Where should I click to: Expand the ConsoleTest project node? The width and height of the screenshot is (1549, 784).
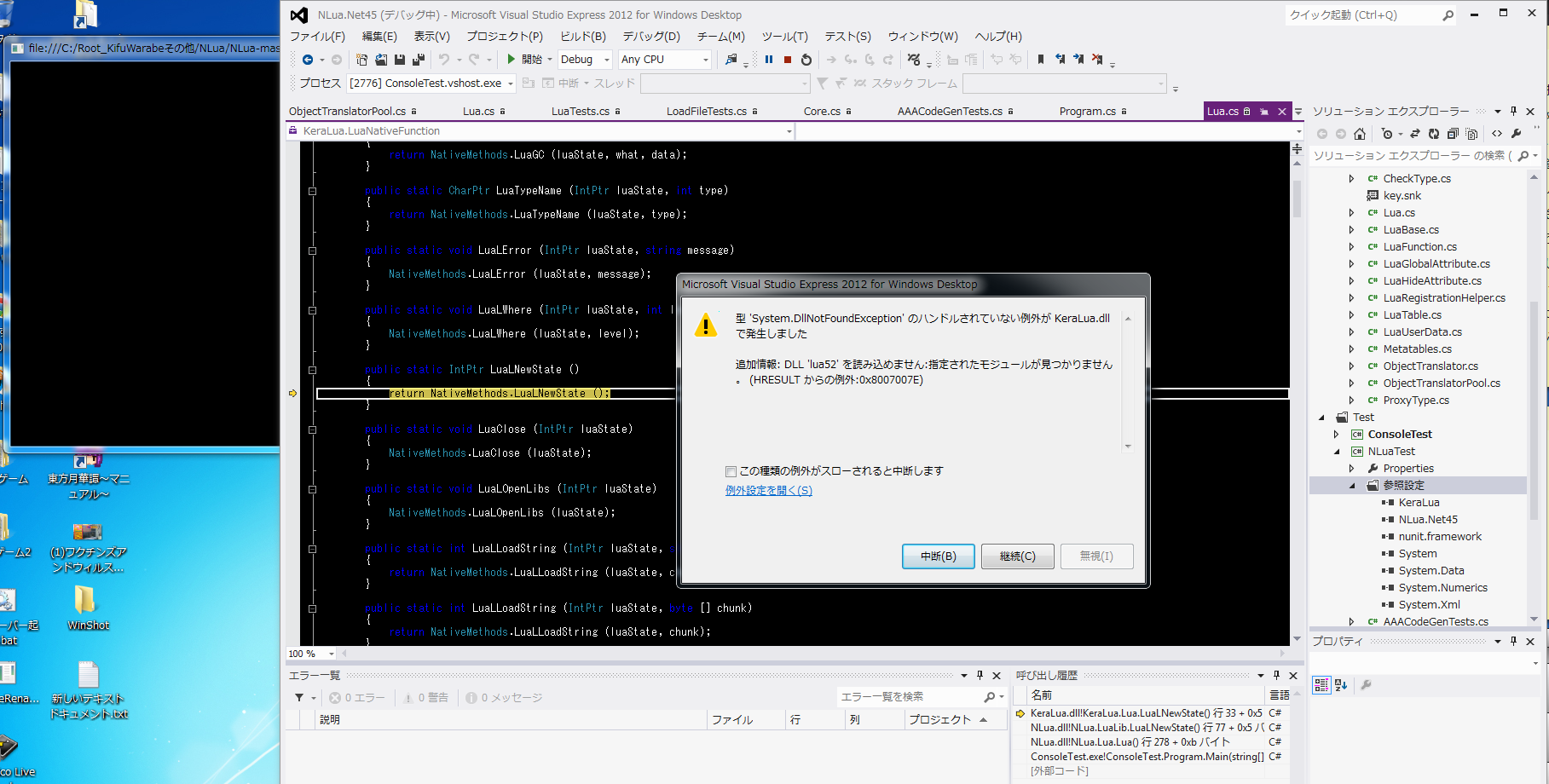(x=1337, y=435)
